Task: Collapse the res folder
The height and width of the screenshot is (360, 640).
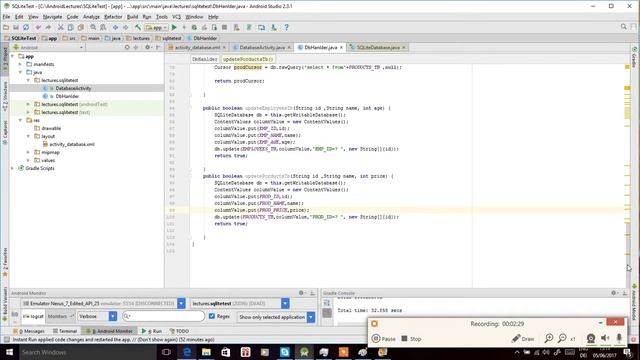Action: (20, 120)
